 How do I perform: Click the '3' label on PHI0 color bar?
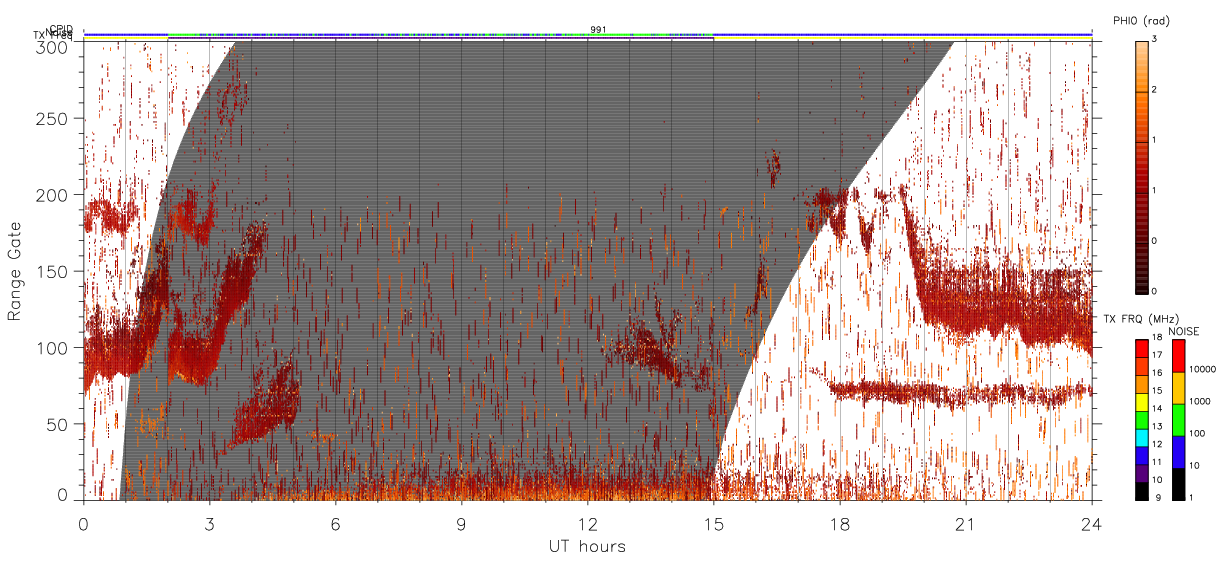1155,39
